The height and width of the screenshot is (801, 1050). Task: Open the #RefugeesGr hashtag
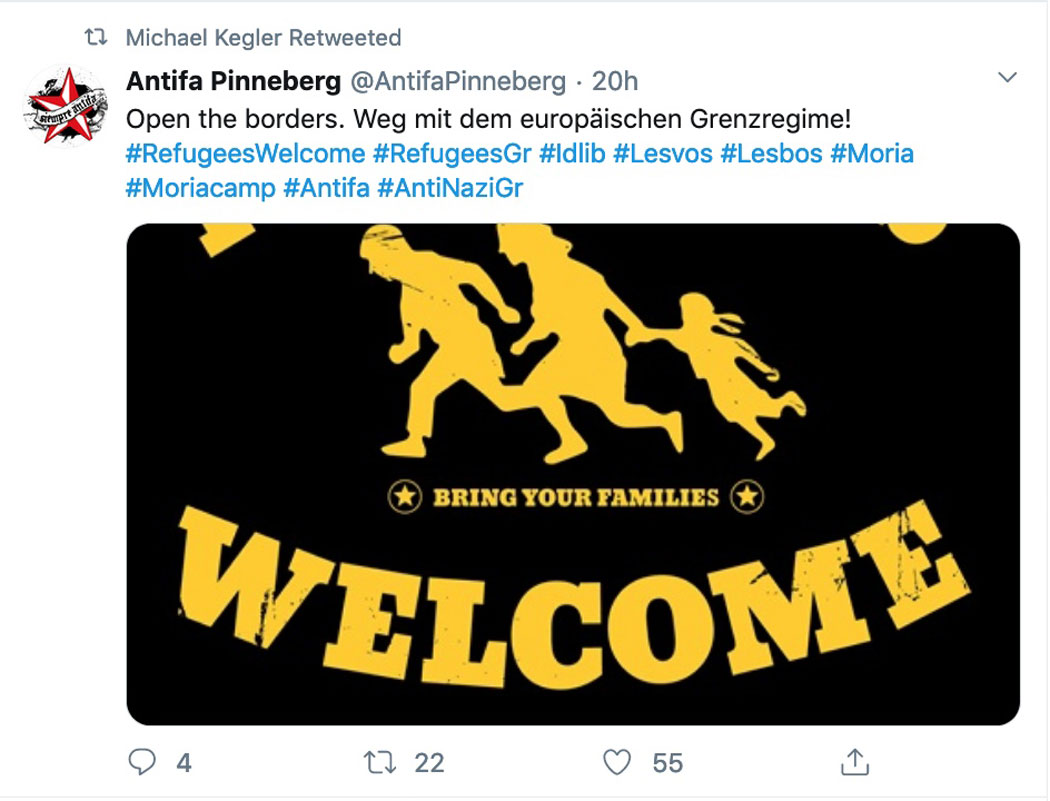(452, 153)
